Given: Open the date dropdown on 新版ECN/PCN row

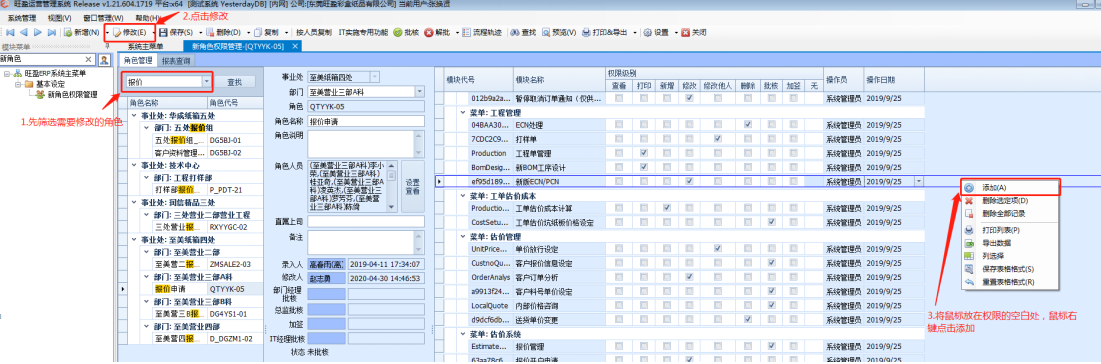Looking at the screenshot, I should click(918, 181).
